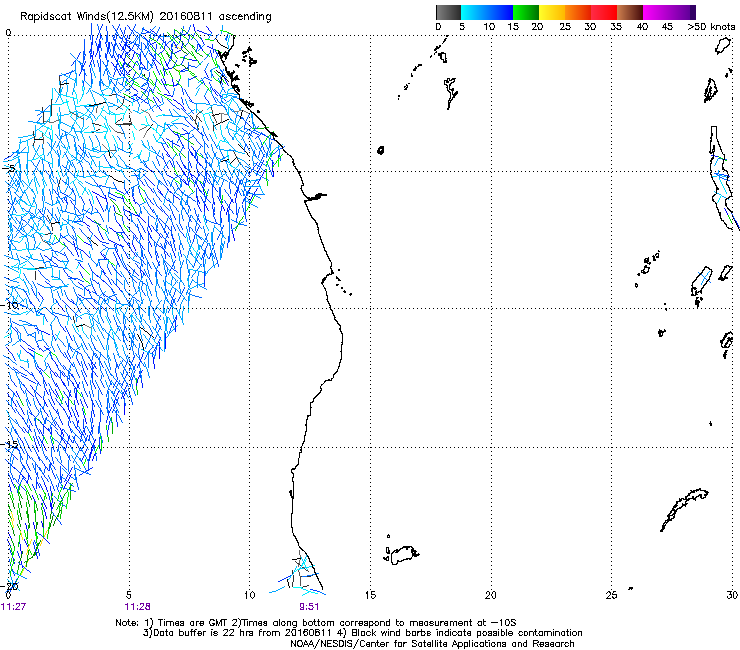
Task: Click the purple "11:28" time stamp
Action: tap(137, 607)
